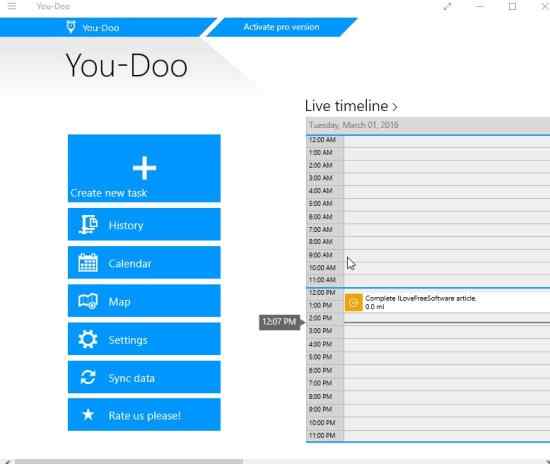Click the horizontal scrollbar thumb
550x464 pixels.
coord(128,461)
